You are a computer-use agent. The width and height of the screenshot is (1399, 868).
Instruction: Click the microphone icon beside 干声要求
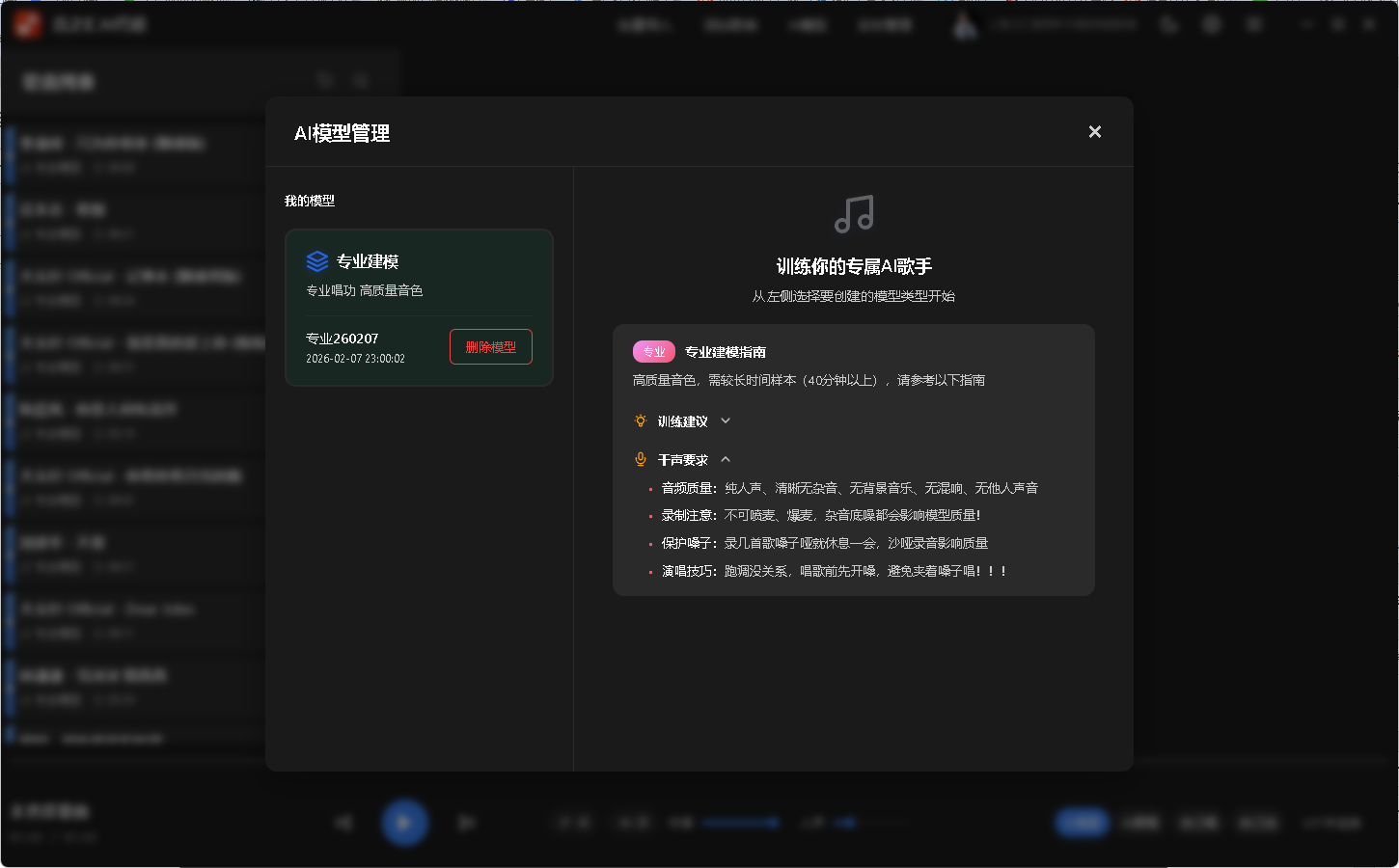641,459
